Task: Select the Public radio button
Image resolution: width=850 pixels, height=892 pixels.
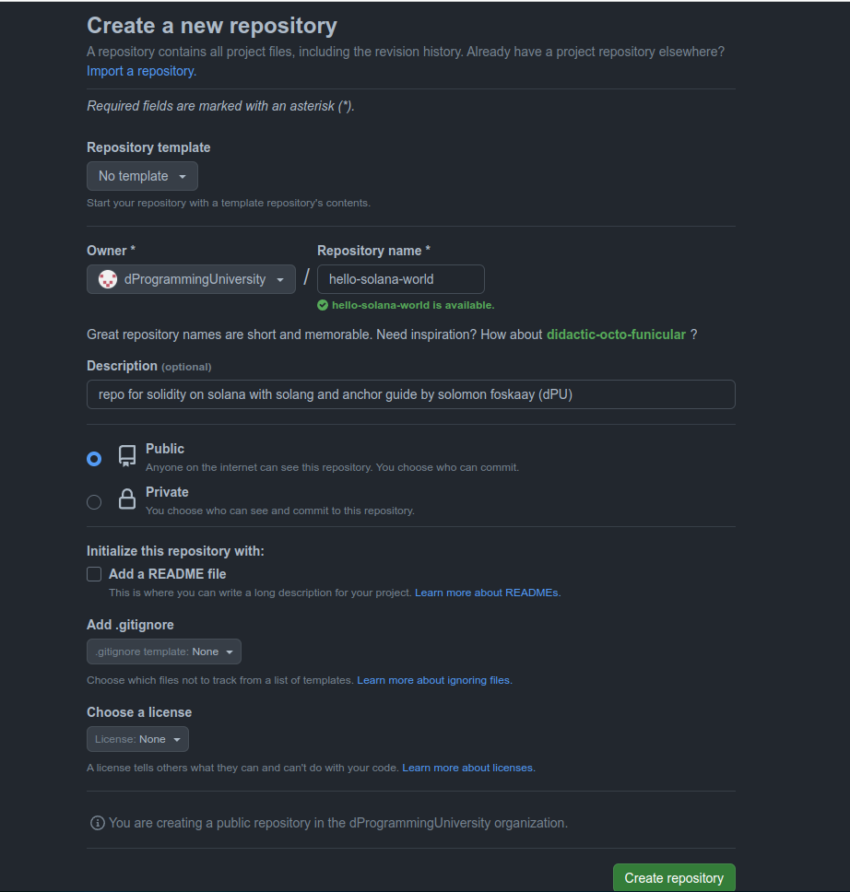Action: click(94, 458)
